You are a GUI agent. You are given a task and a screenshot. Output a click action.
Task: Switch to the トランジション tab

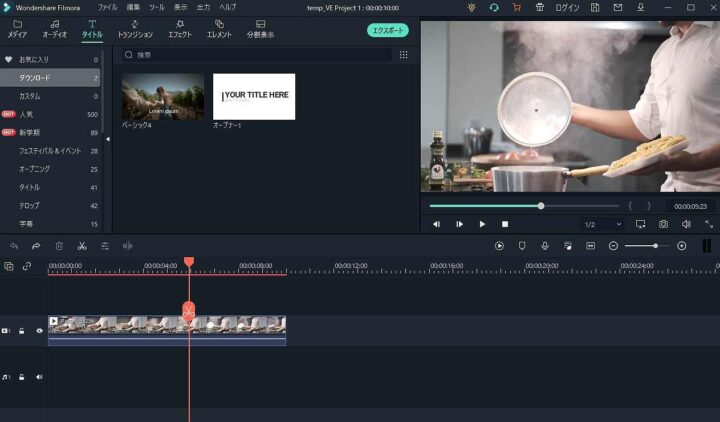pyautogui.click(x=135, y=28)
